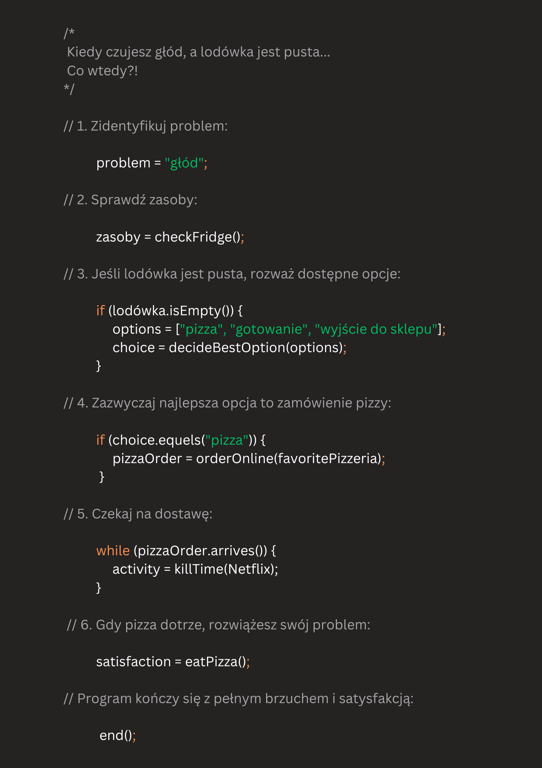Click the orderOnline(favoritePizzeria) call
542x768 pixels.
(289, 458)
